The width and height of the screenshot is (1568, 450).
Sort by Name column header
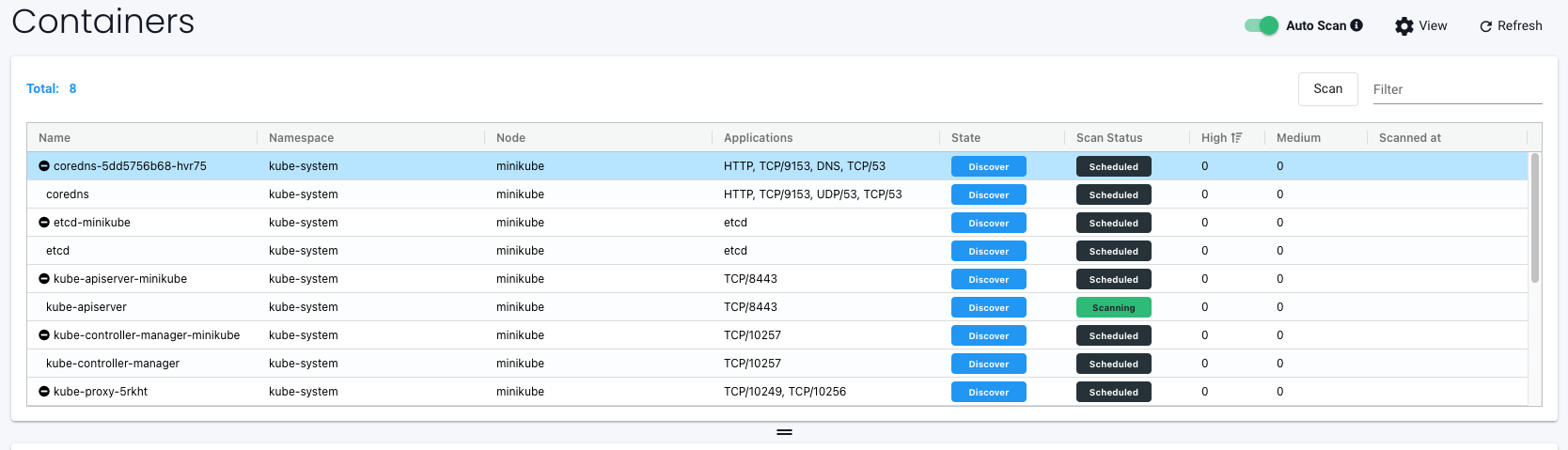(55, 138)
